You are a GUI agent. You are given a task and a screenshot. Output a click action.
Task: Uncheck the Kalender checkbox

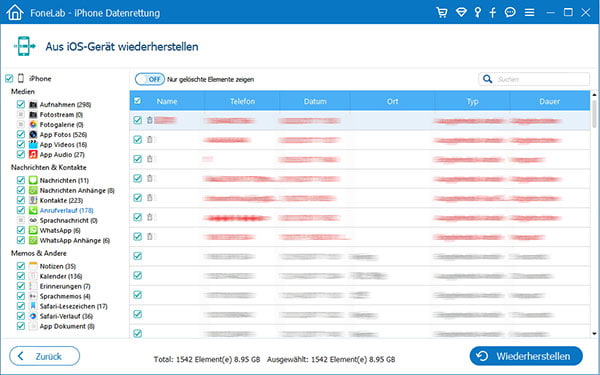[21, 276]
